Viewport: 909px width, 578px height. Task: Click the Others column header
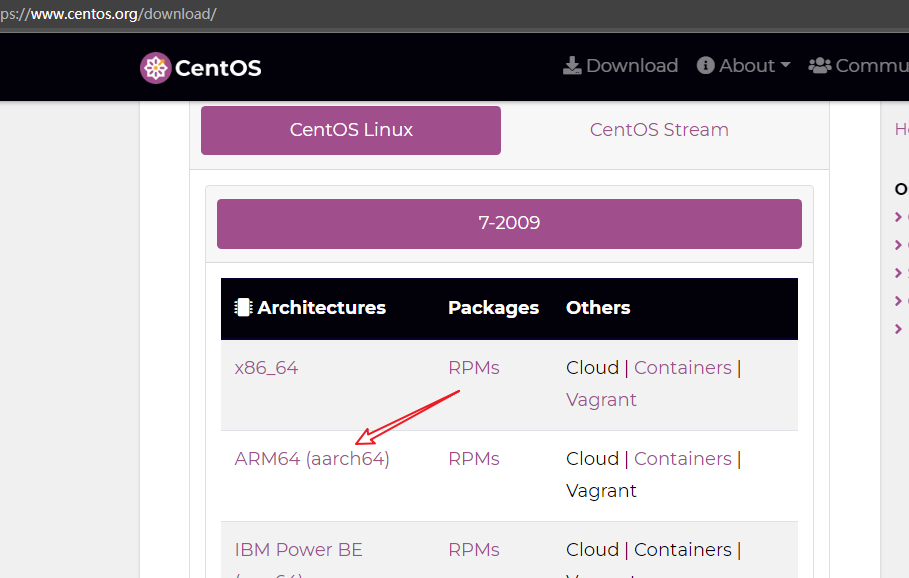point(598,307)
